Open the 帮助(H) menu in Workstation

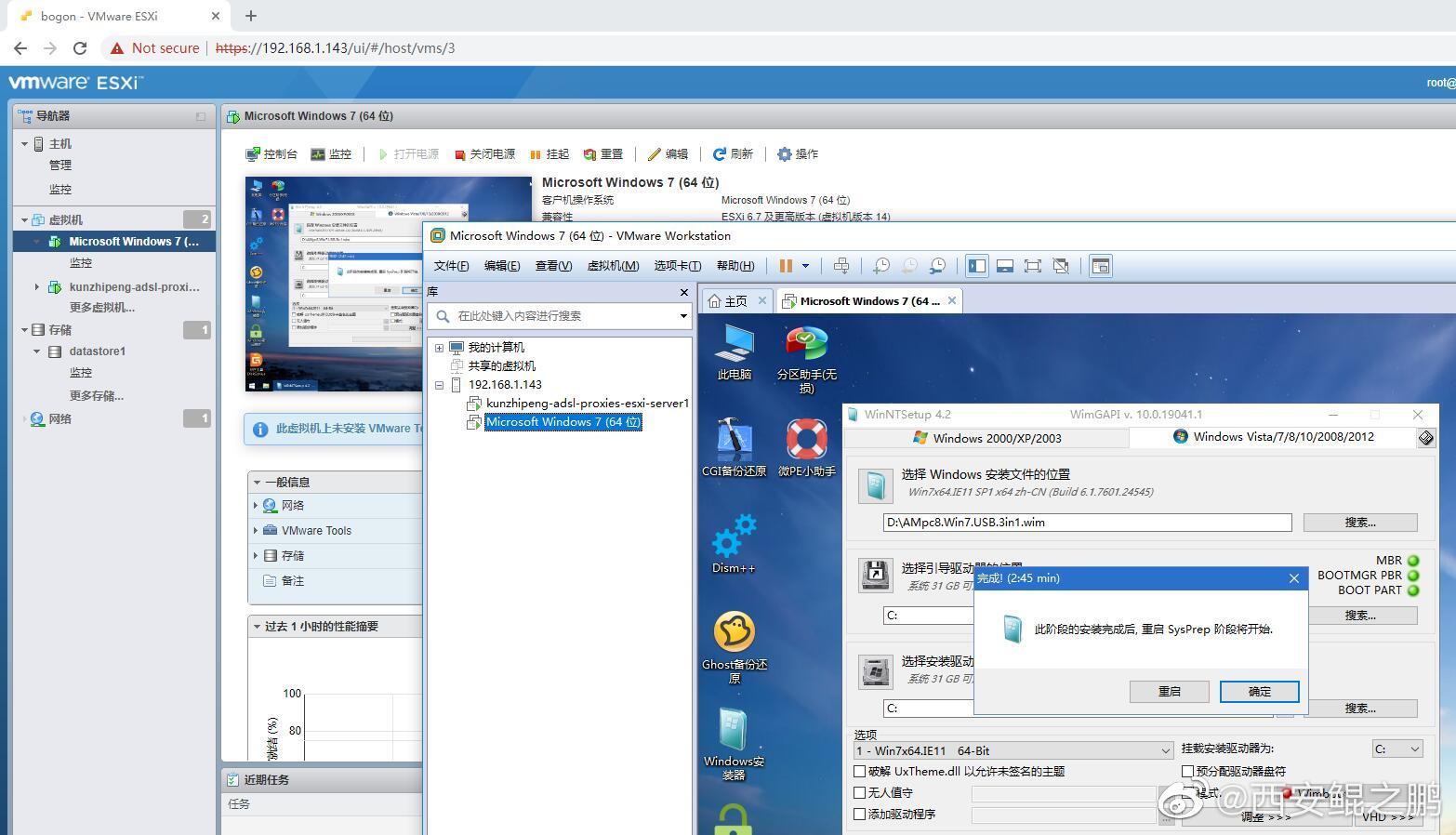click(735, 266)
